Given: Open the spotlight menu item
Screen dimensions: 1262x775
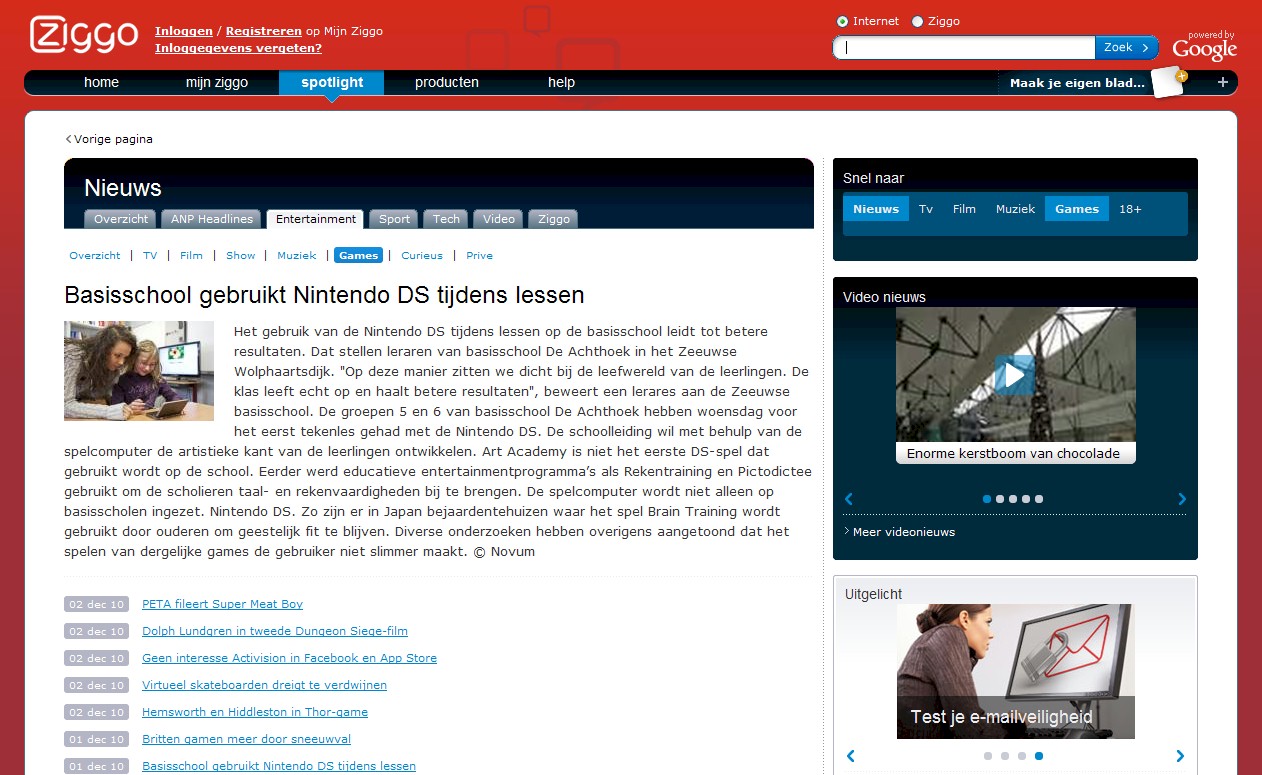Looking at the screenshot, I should [x=332, y=82].
